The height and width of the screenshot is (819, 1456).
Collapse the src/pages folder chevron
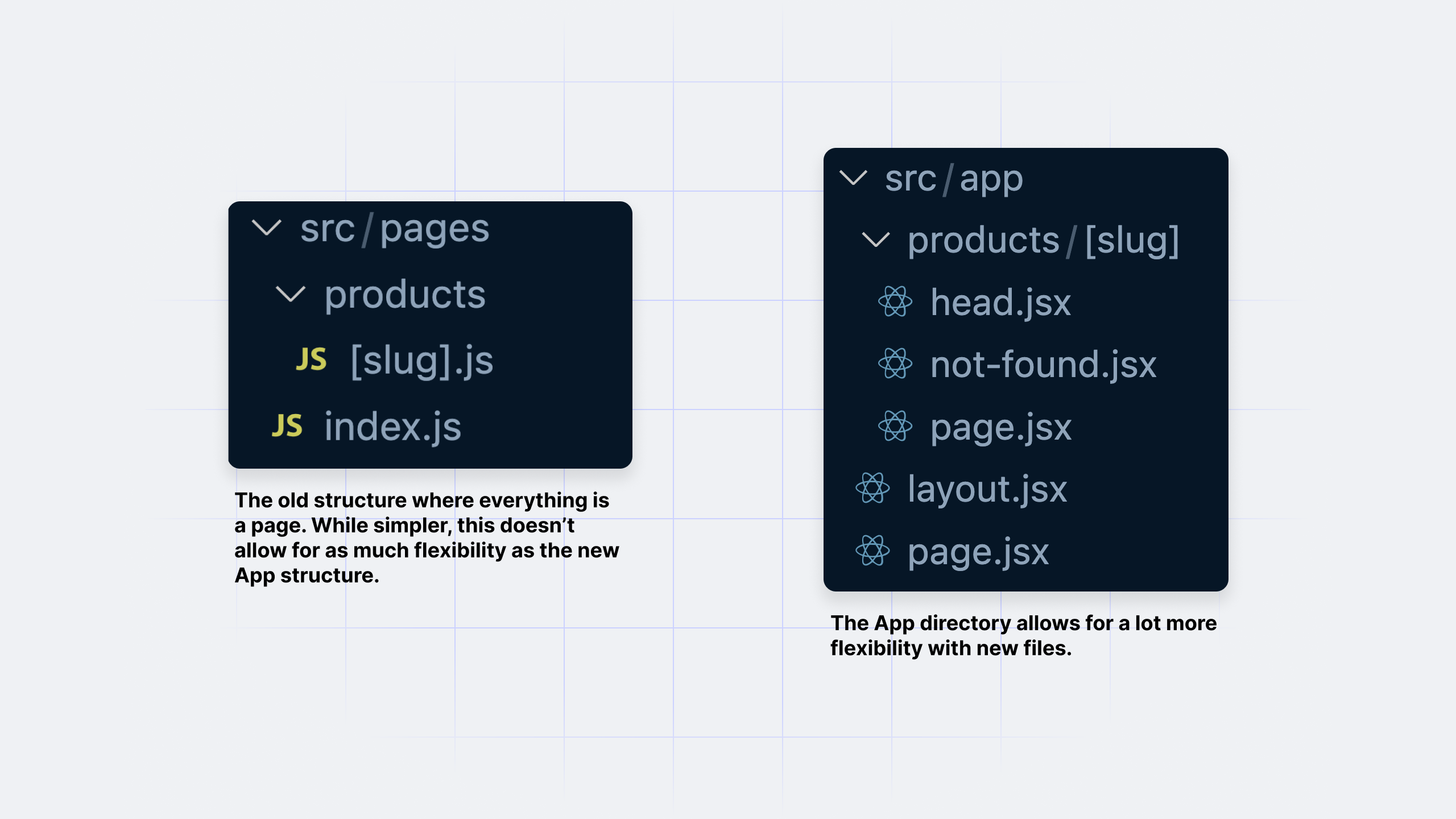(x=266, y=228)
